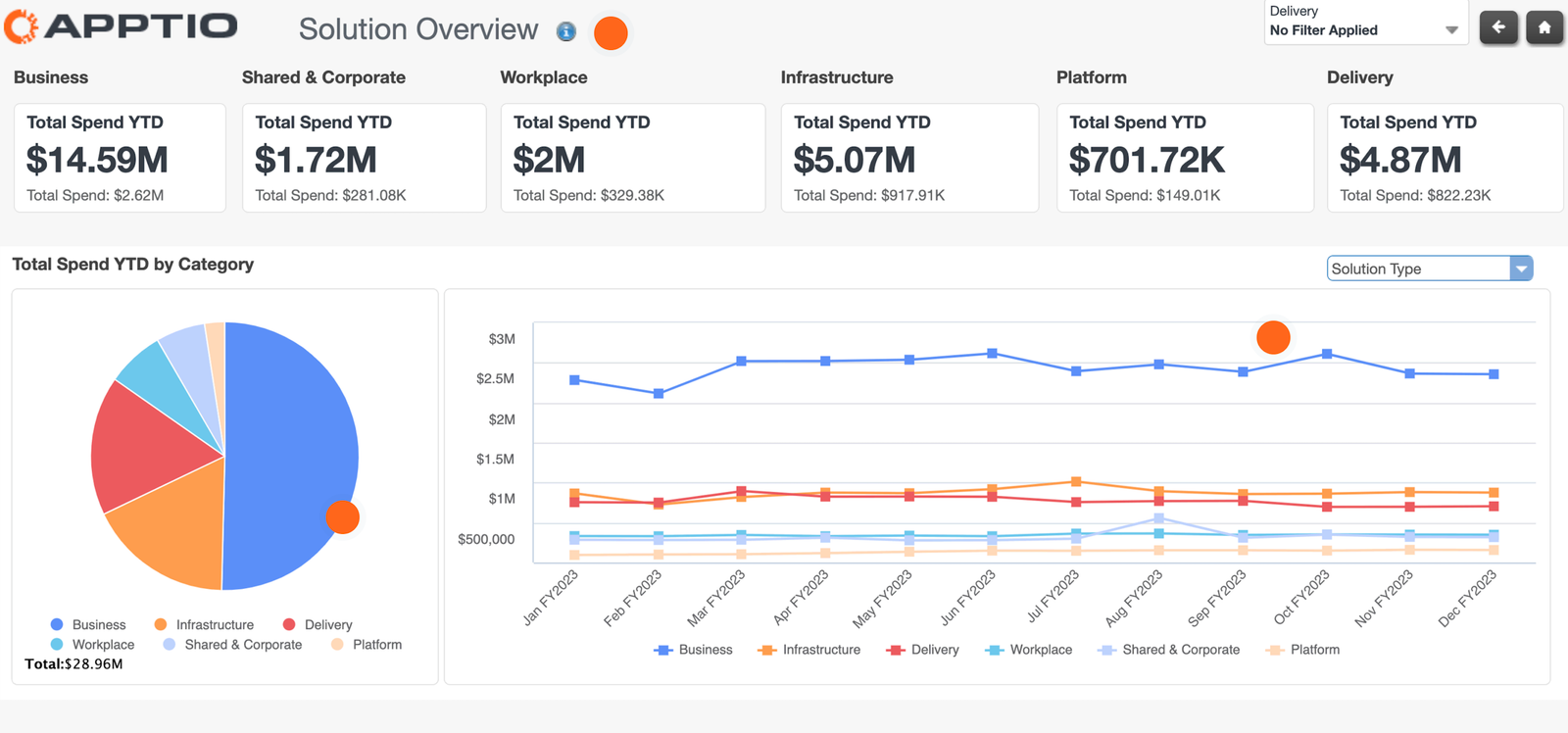Viewport: 1568px width, 733px height.
Task: Click the Apptio logo
Action: click(122, 26)
